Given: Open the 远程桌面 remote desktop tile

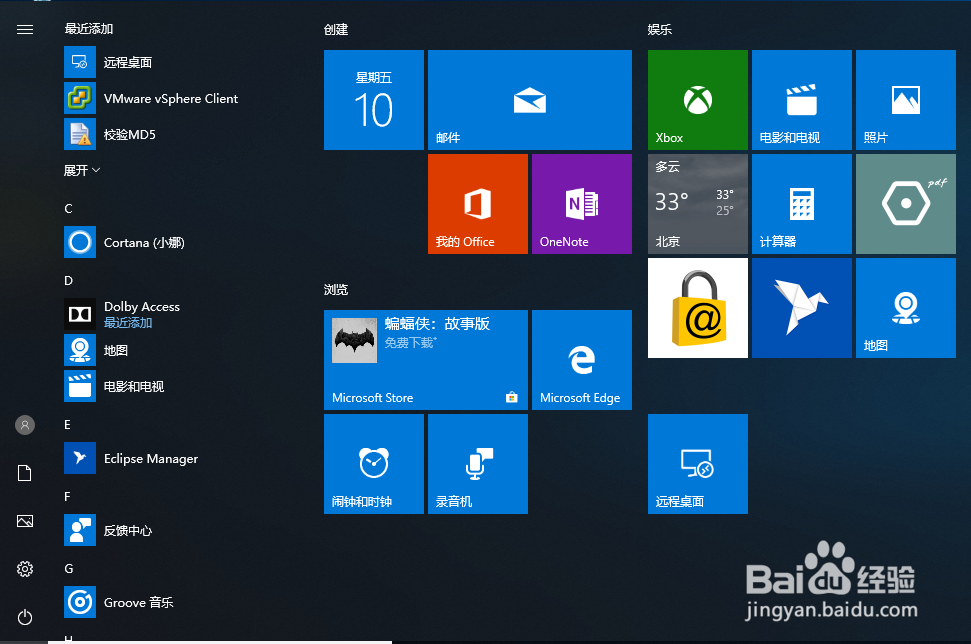Looking at the screenshot, I should (x=697, y=463).
